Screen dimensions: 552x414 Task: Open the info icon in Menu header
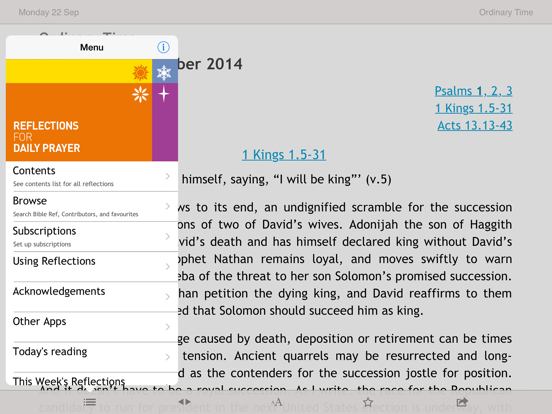tap(163, 47)
